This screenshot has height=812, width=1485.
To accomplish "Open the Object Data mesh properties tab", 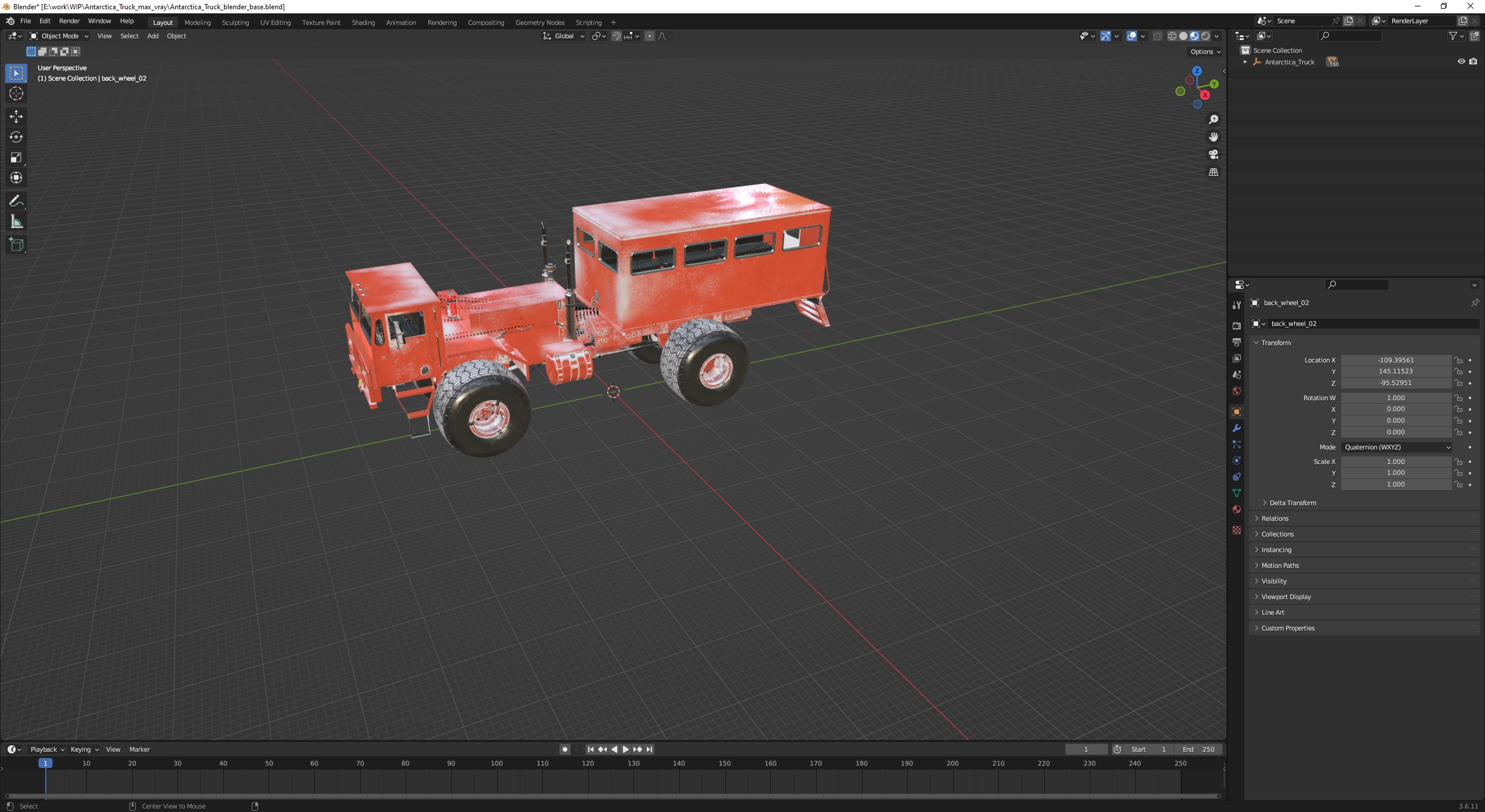I will click(x=1237, y=493).
